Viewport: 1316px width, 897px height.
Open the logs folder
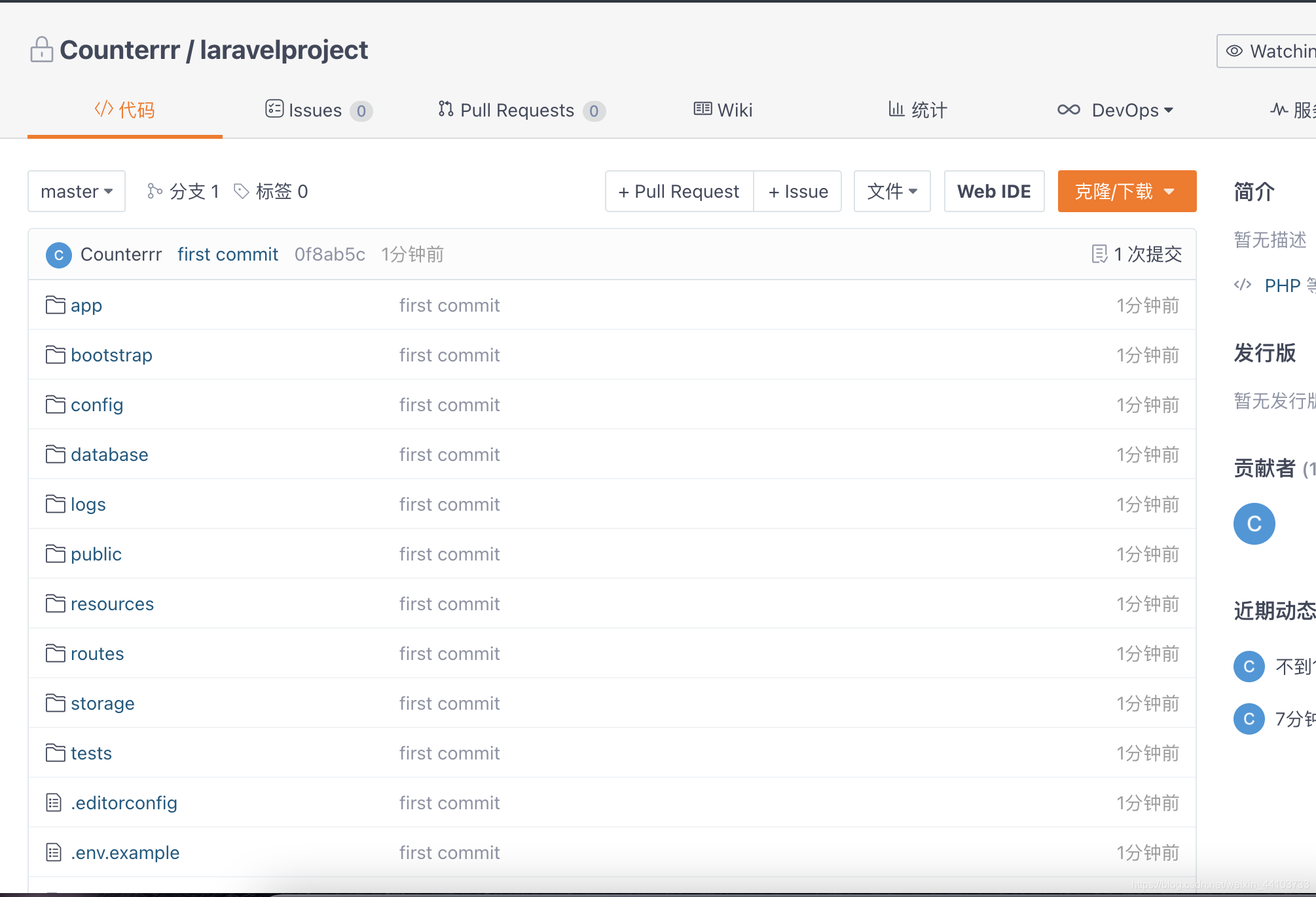88,504
